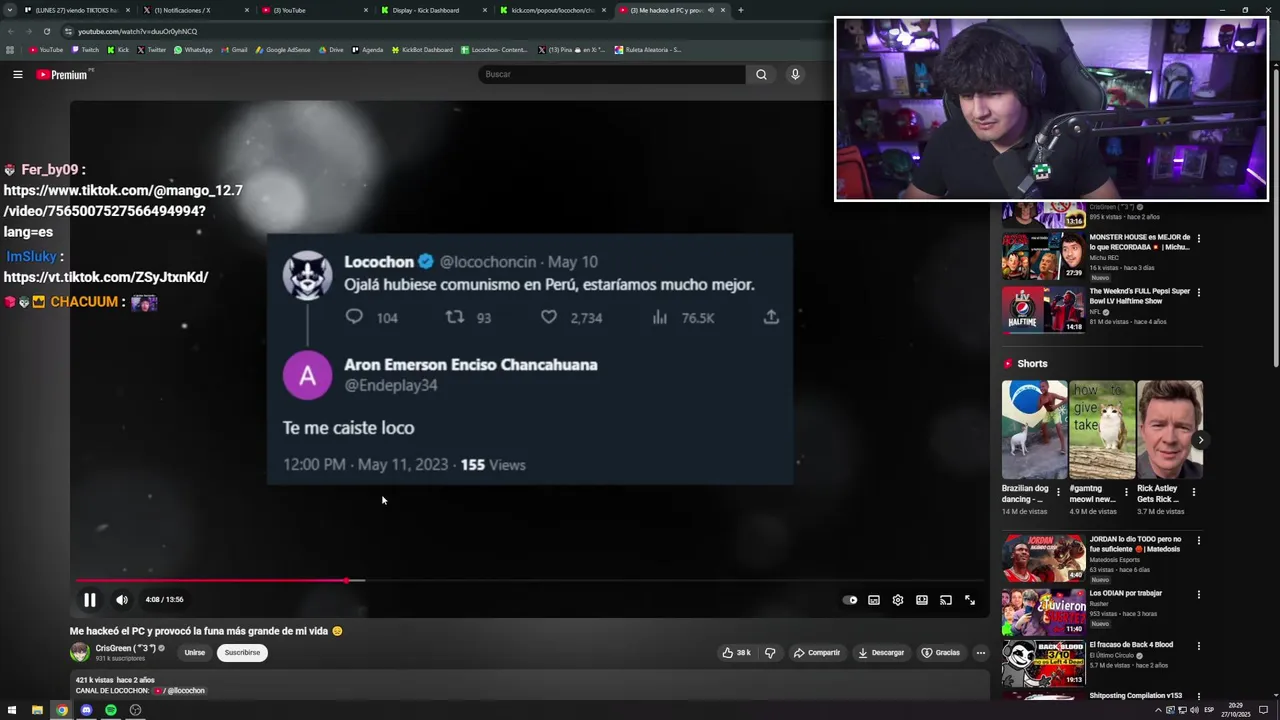Open more options for Los ODIAN por trabajar
Image resolution: width=1280 pixels, height=720 pixels.
click(x=1198, y=595)
